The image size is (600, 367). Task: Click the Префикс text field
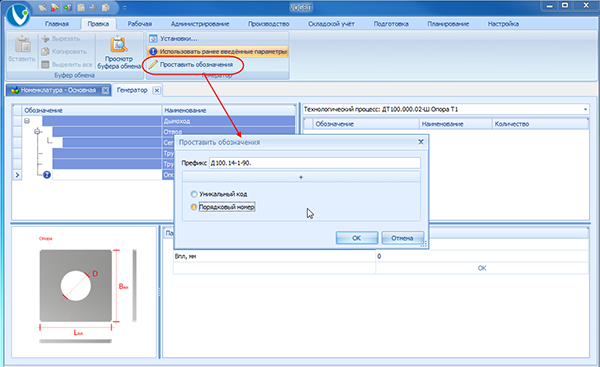(315, 163)
